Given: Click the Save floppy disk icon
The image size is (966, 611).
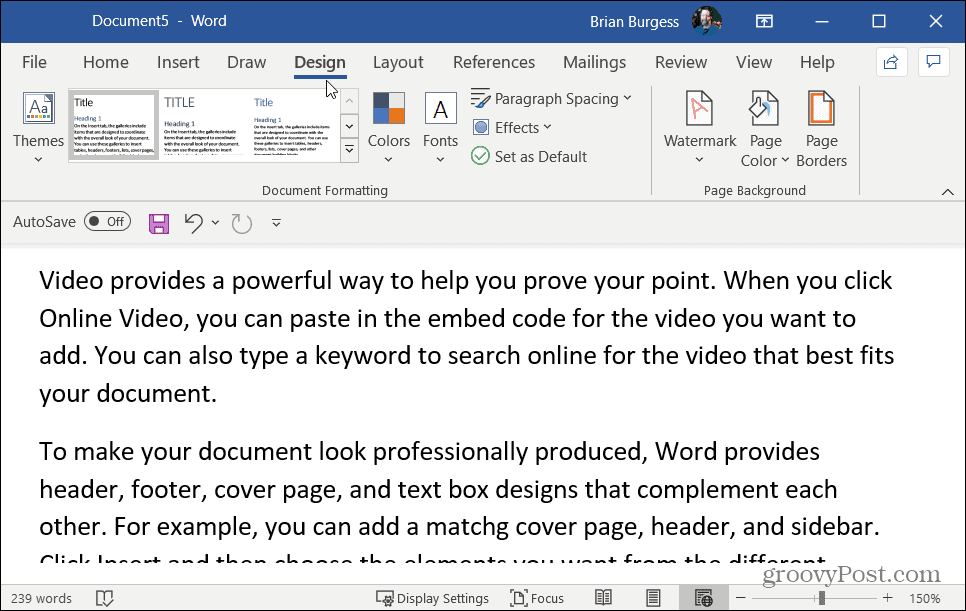Looking at the screenshot, I should pyautogui.click(x=158, y=223).
